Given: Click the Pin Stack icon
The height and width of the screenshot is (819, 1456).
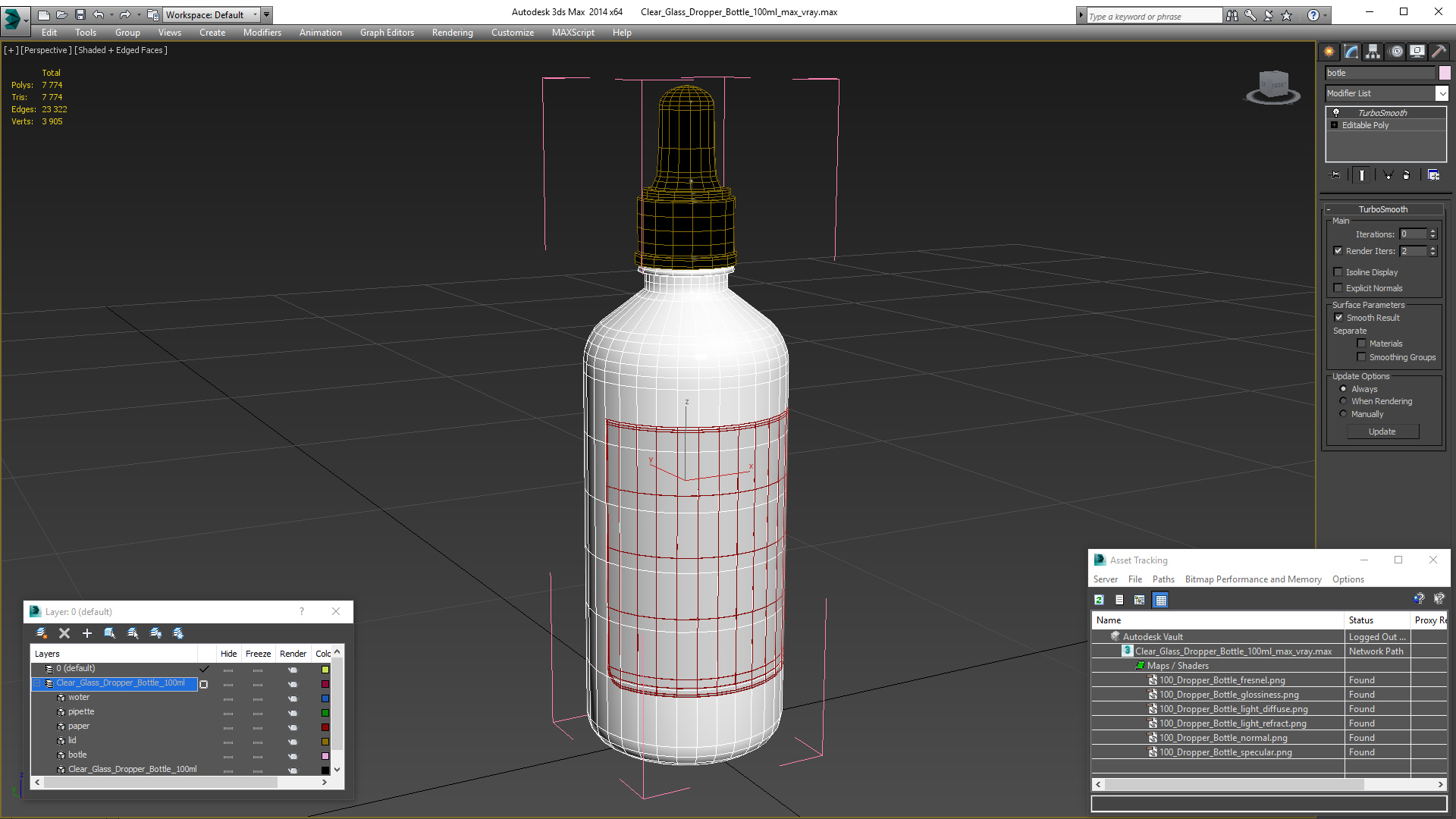Looking at the screenshot, I should tap(1335, 175).
